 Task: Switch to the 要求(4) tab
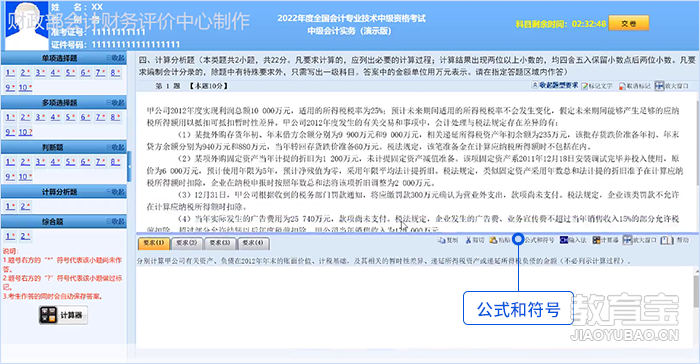[253, 243]
